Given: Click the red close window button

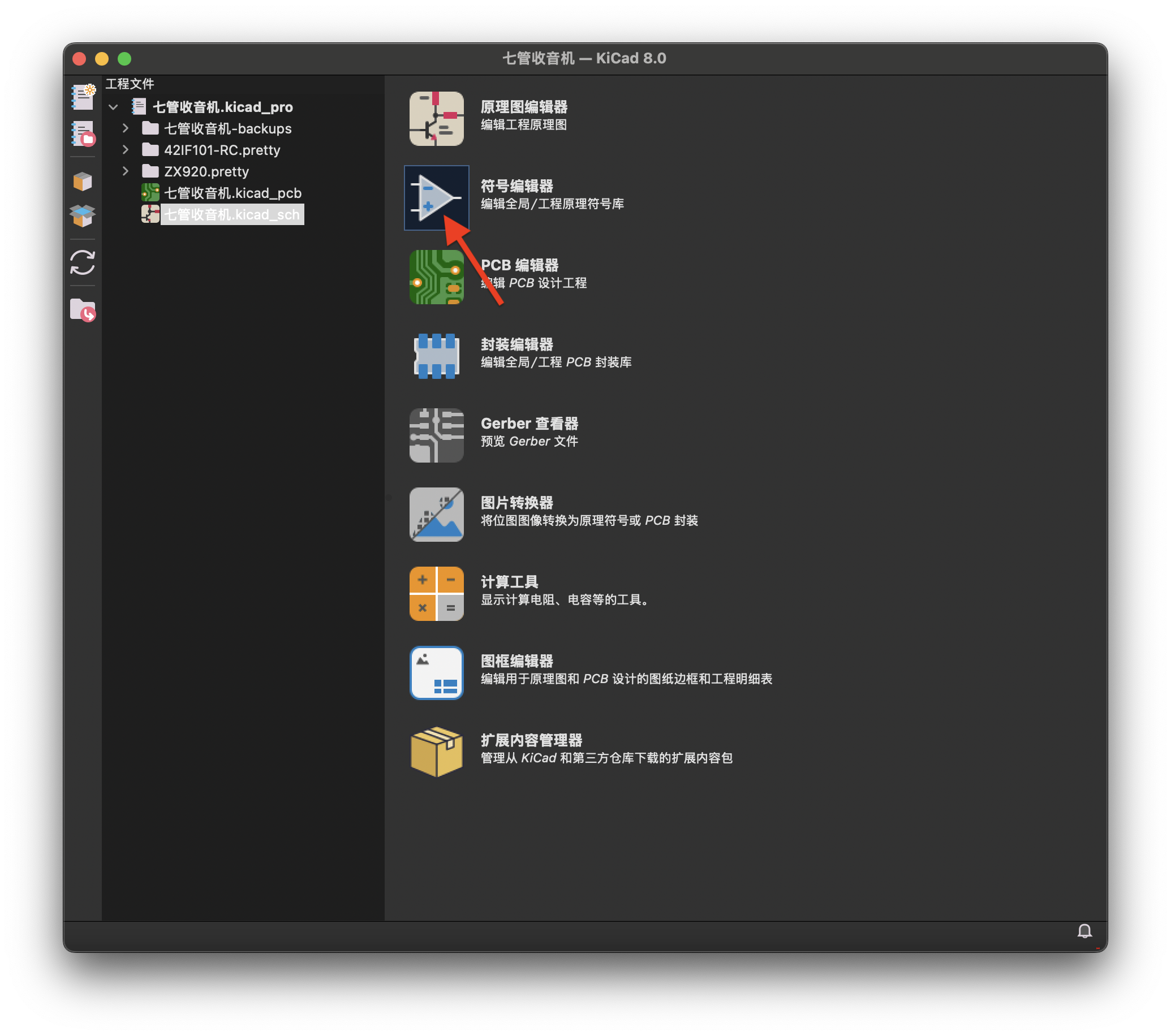Looking at the screenshot, I should pos(80,58).
